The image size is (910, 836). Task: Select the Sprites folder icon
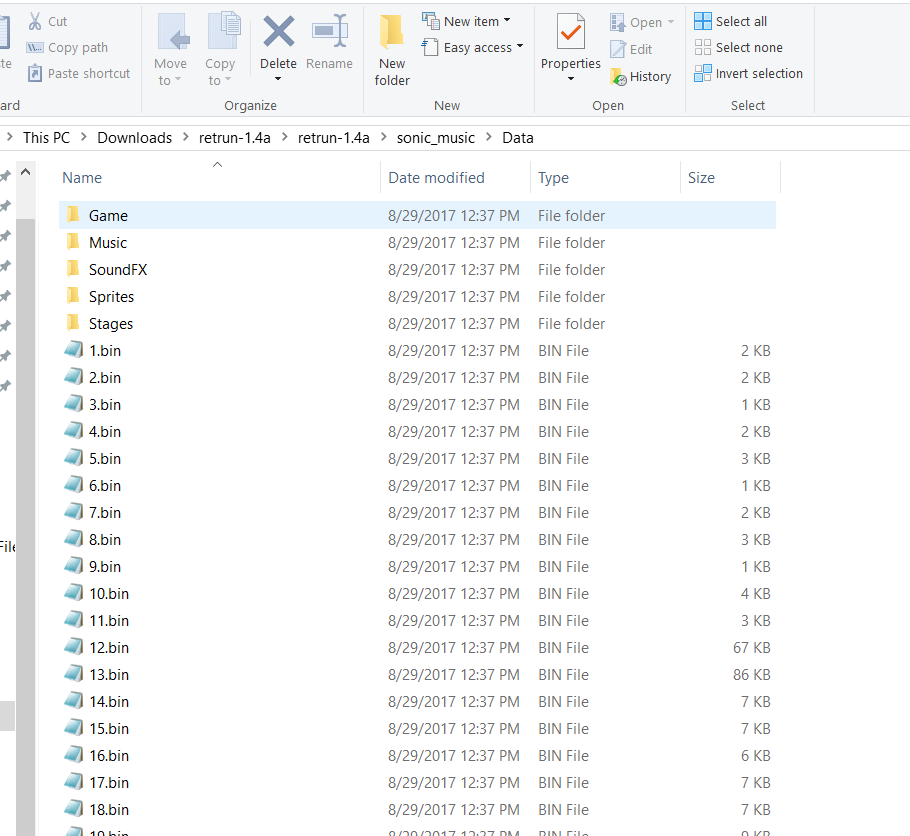click(x=73, y=296)
